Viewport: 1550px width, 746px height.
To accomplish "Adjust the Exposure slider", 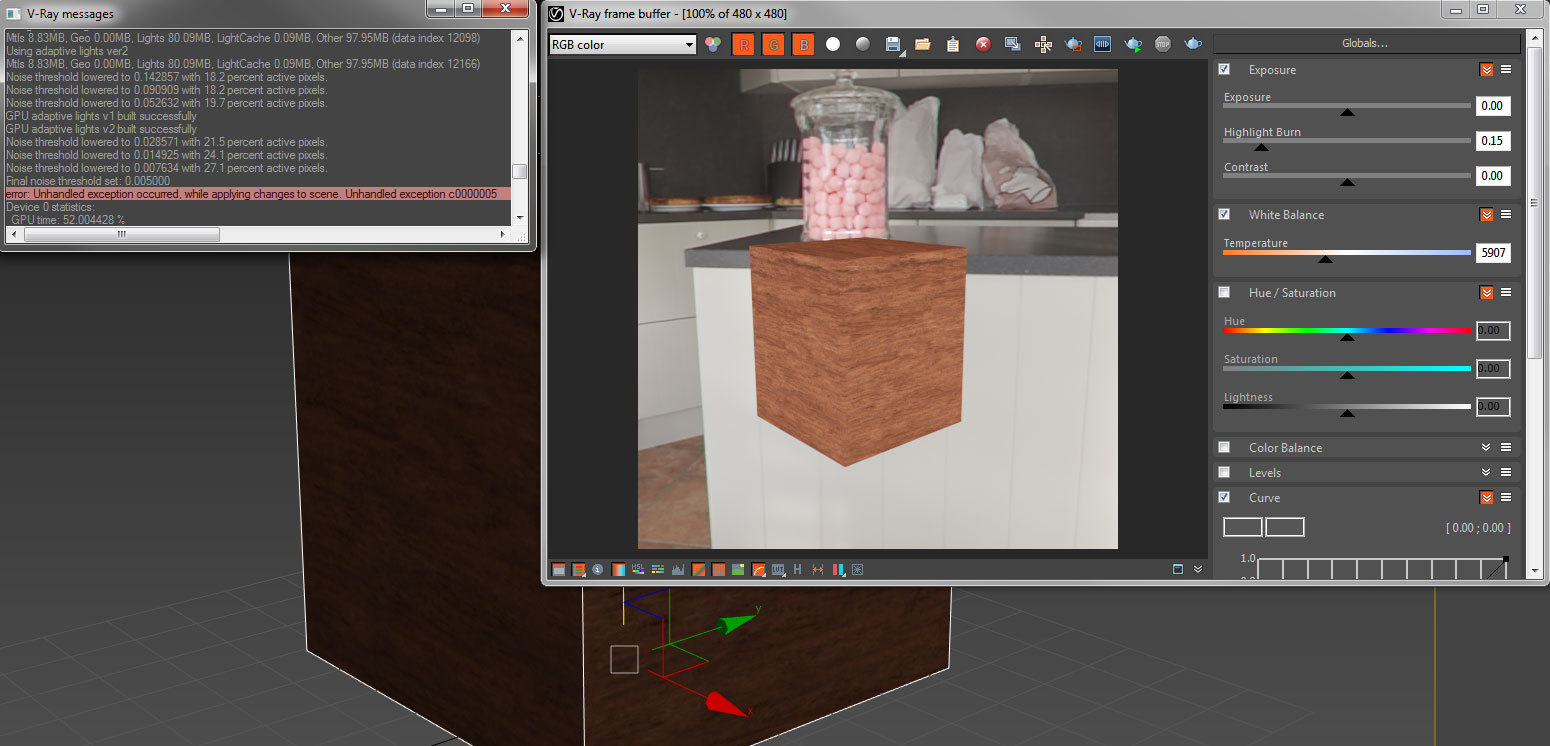I will tap(1347, 108).
